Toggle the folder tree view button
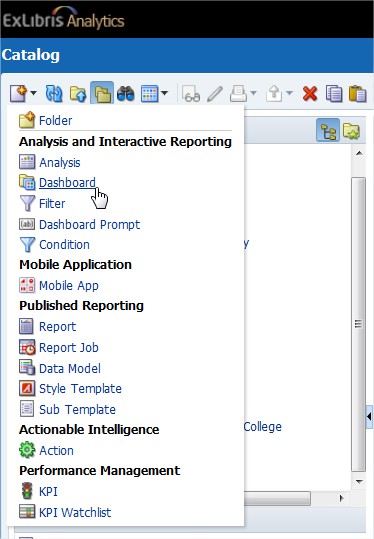The height and width of the screenshot is (539, 374). 328,131
